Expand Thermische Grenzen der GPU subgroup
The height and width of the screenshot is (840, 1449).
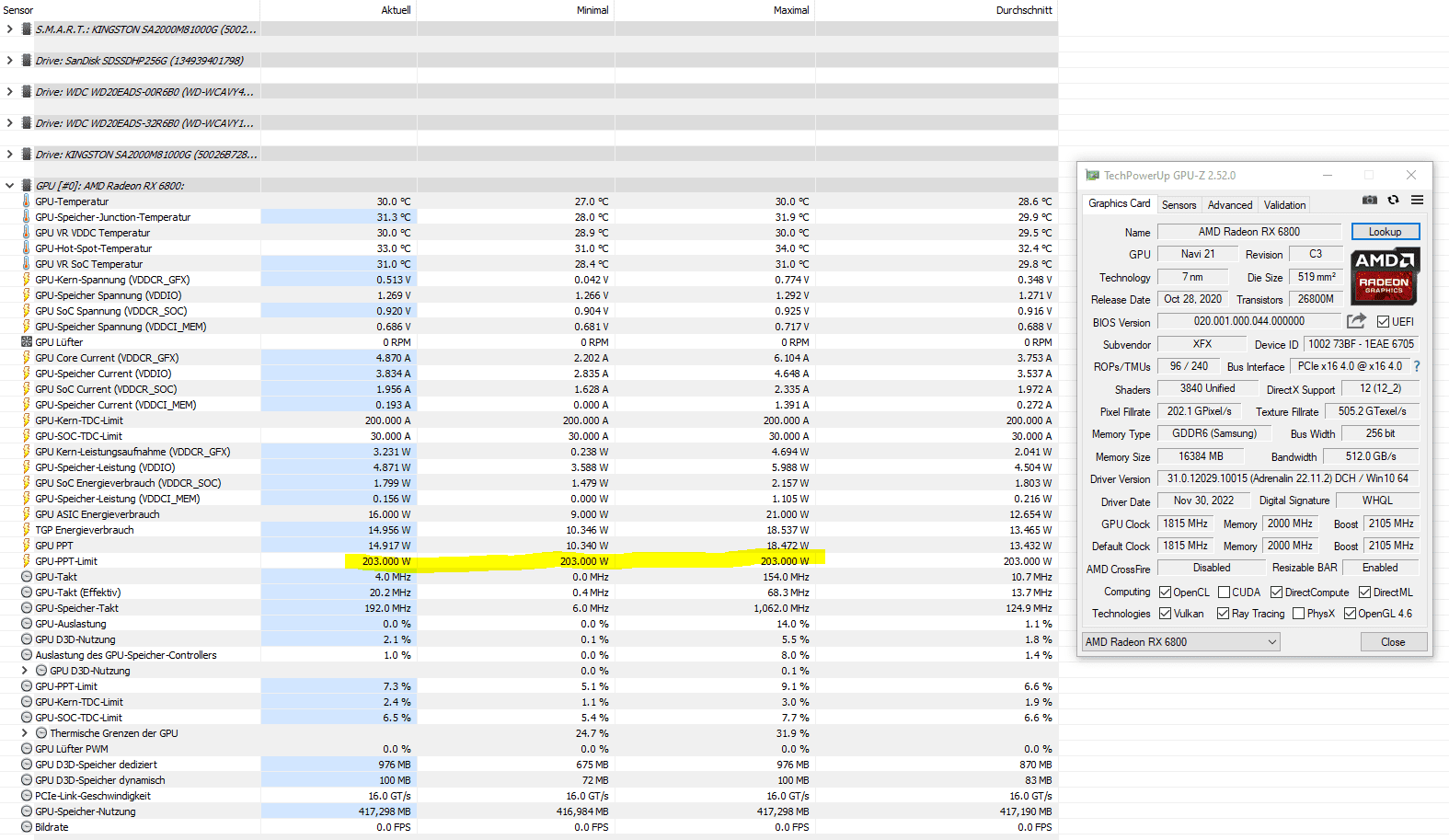click(24, 733)
